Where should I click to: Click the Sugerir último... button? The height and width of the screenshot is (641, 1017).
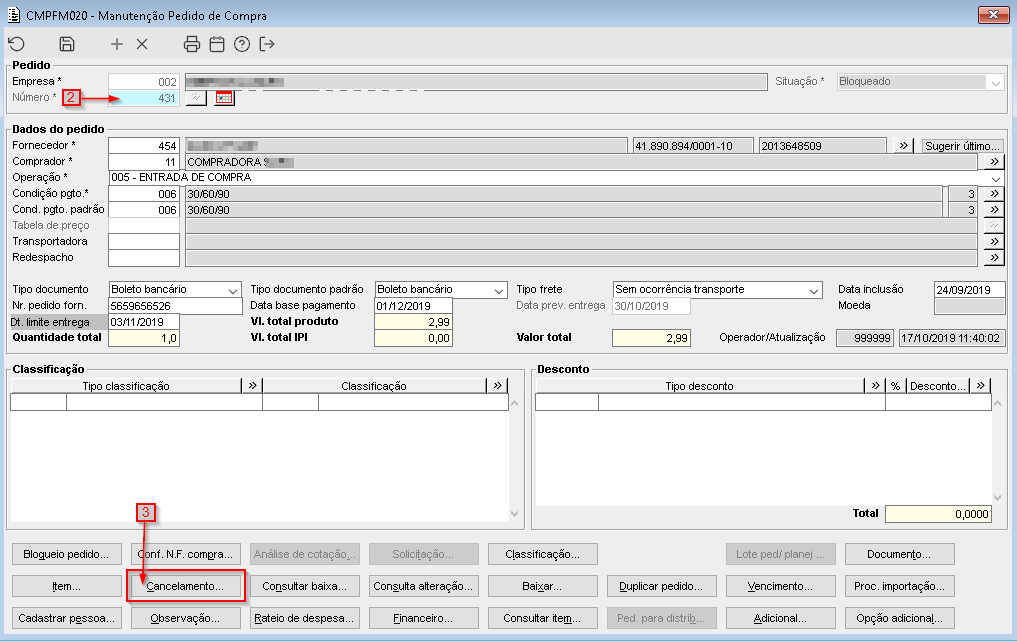click(x=963, y=145)
